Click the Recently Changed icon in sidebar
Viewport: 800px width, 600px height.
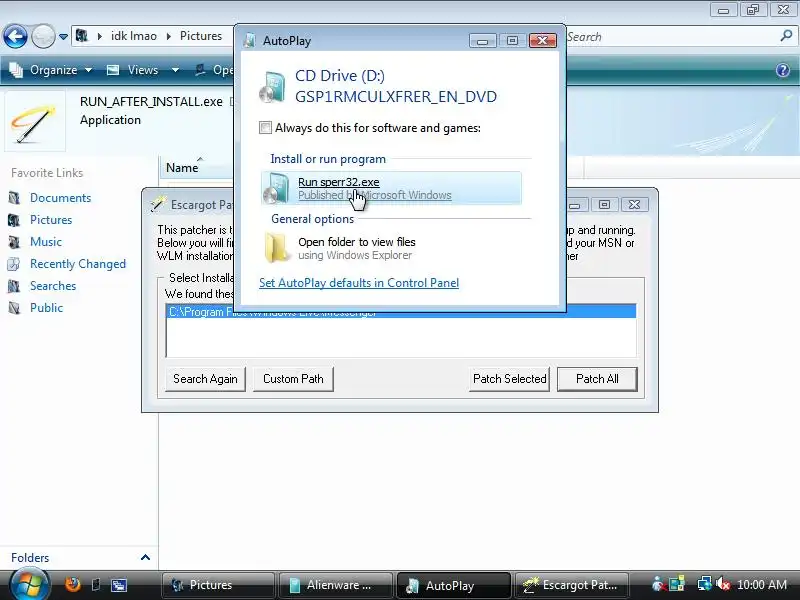click(x=14, y=264)
